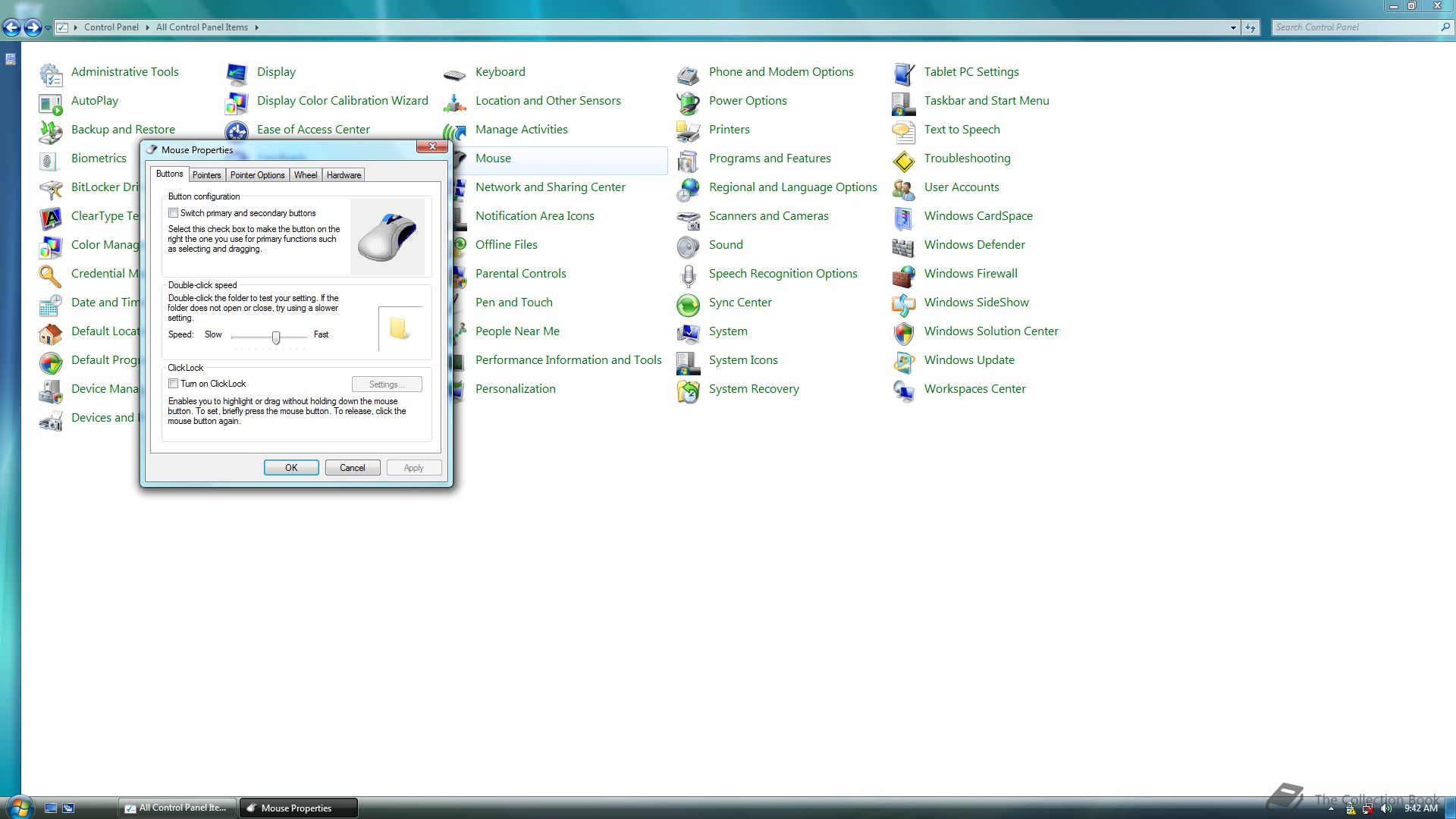Click the refresh button beside the address bar
This screenshot has height=819, width=1456.
1250,27
